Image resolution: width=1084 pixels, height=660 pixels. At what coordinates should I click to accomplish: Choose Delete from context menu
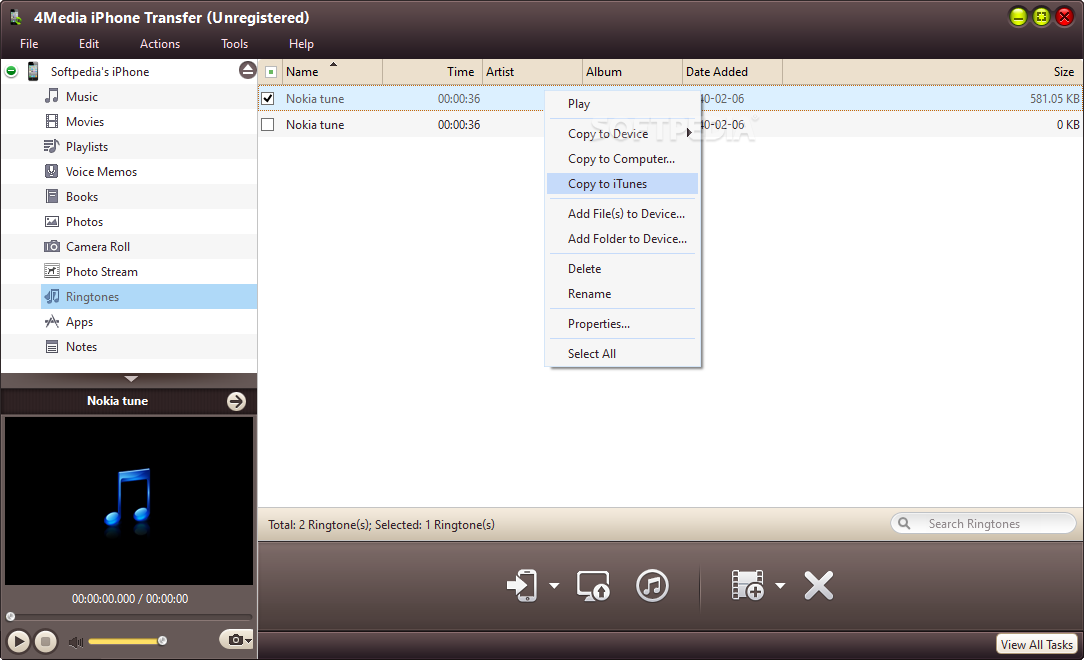pos(622,269)
